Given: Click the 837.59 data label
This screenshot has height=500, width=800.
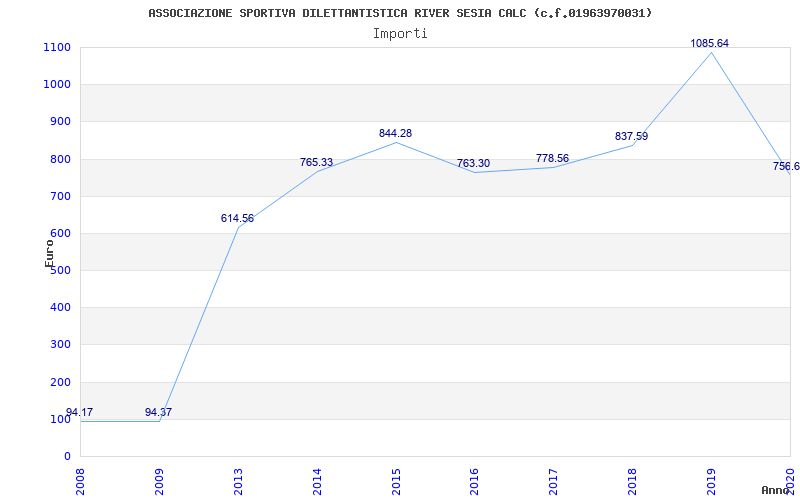Looking at the screenshot, I should tap(631, 136).
